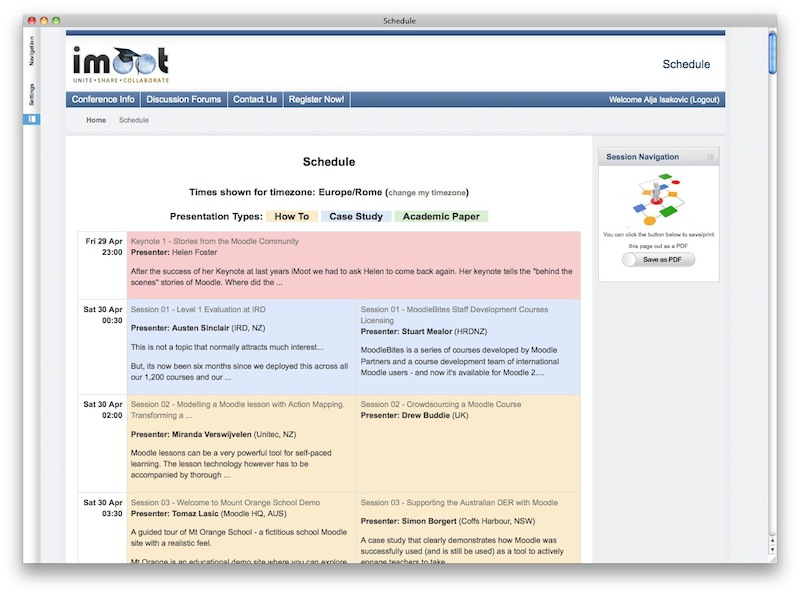Click the How To presentation type swatch
800x595 pixels.
(x=292, y=216)
